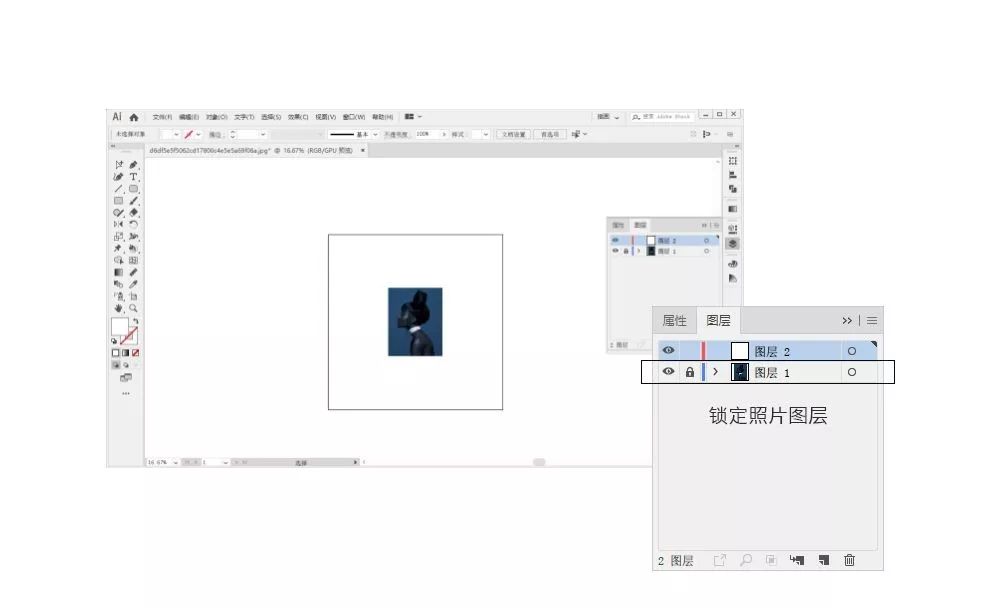Create a new layer in the enlarged panel
The image size is (1000, 608).
point(822,561)
